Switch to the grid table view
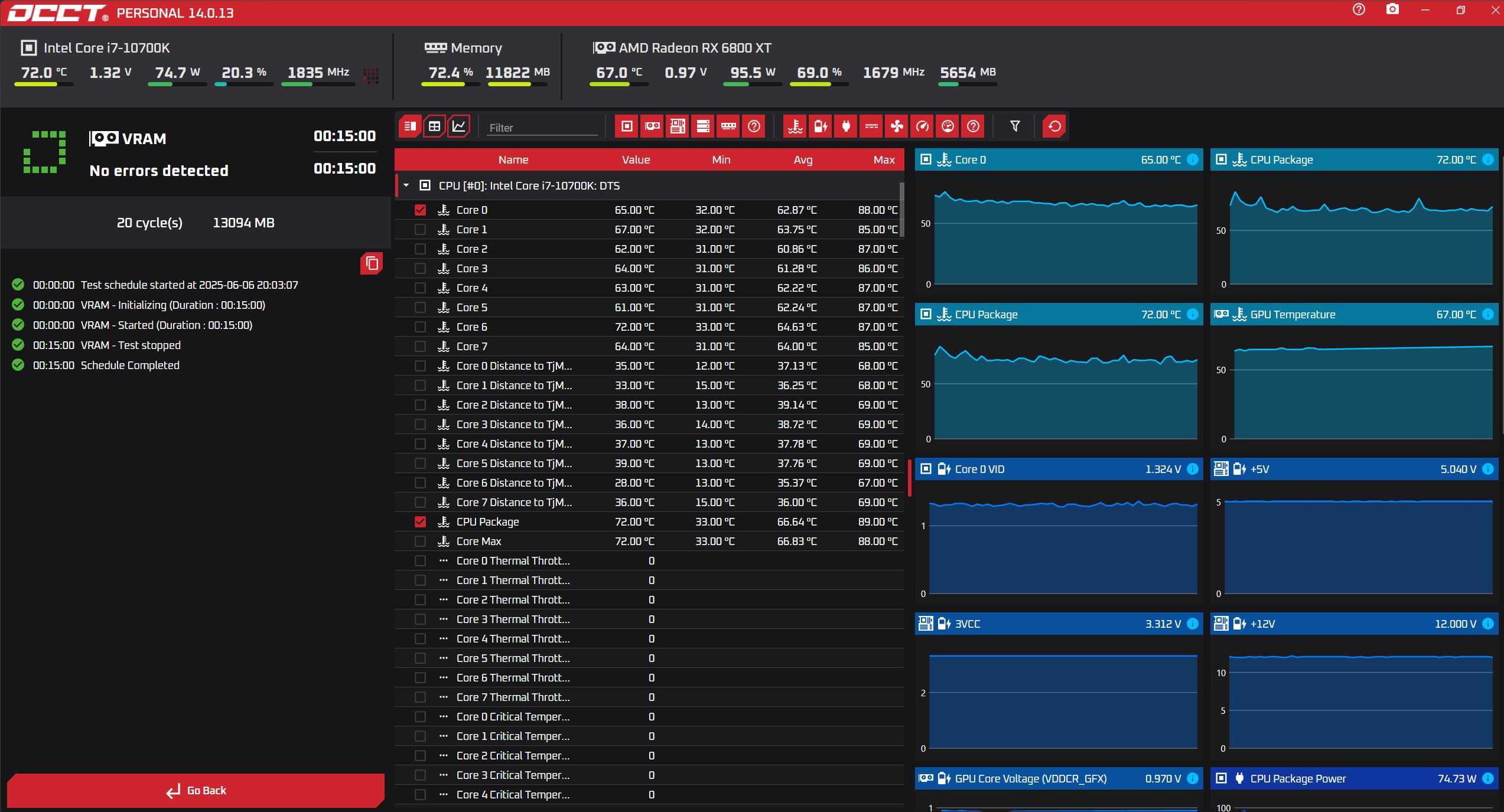Image resolution: width=1504 pixels, height=812 pixels. 434,126
